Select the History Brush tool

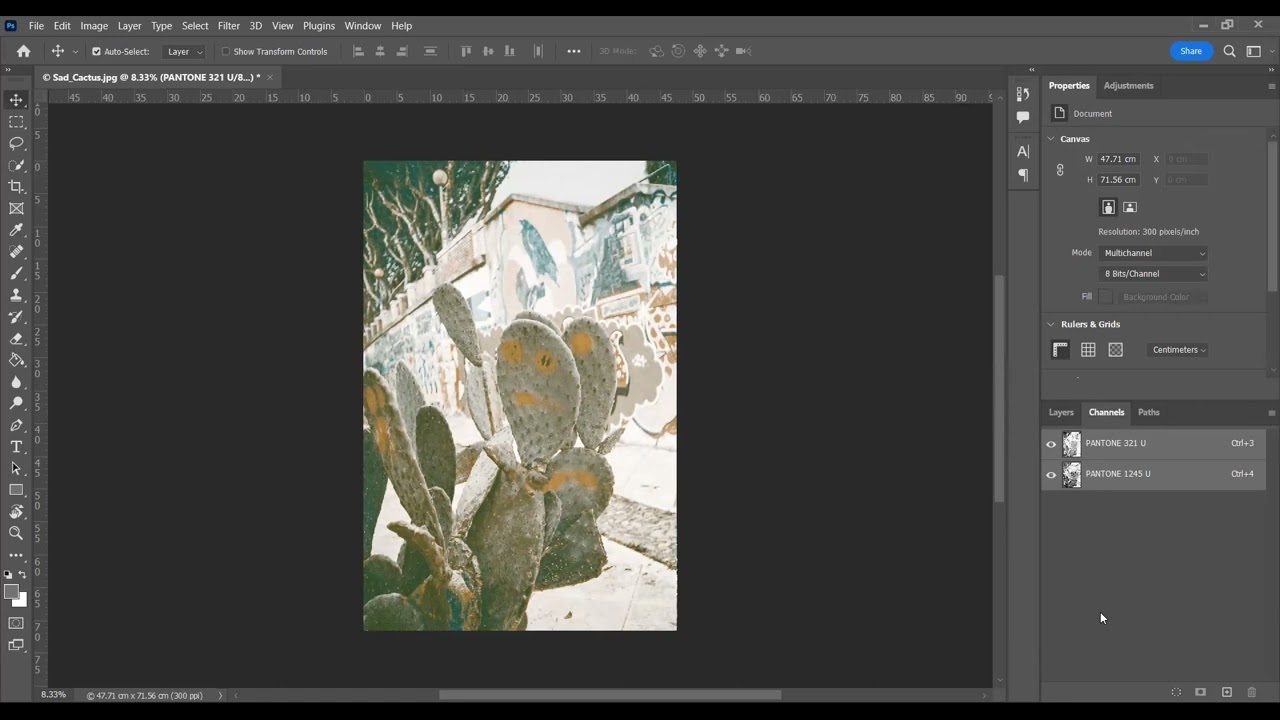16,317
